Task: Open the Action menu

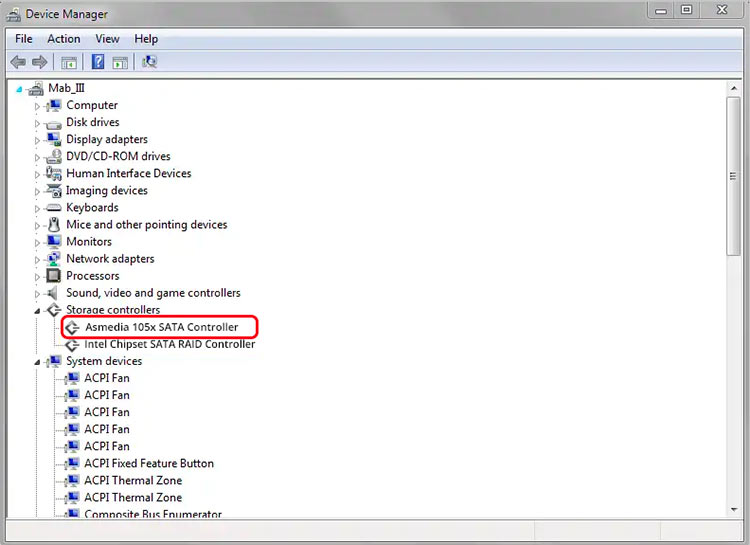Action: pos(64,39)
